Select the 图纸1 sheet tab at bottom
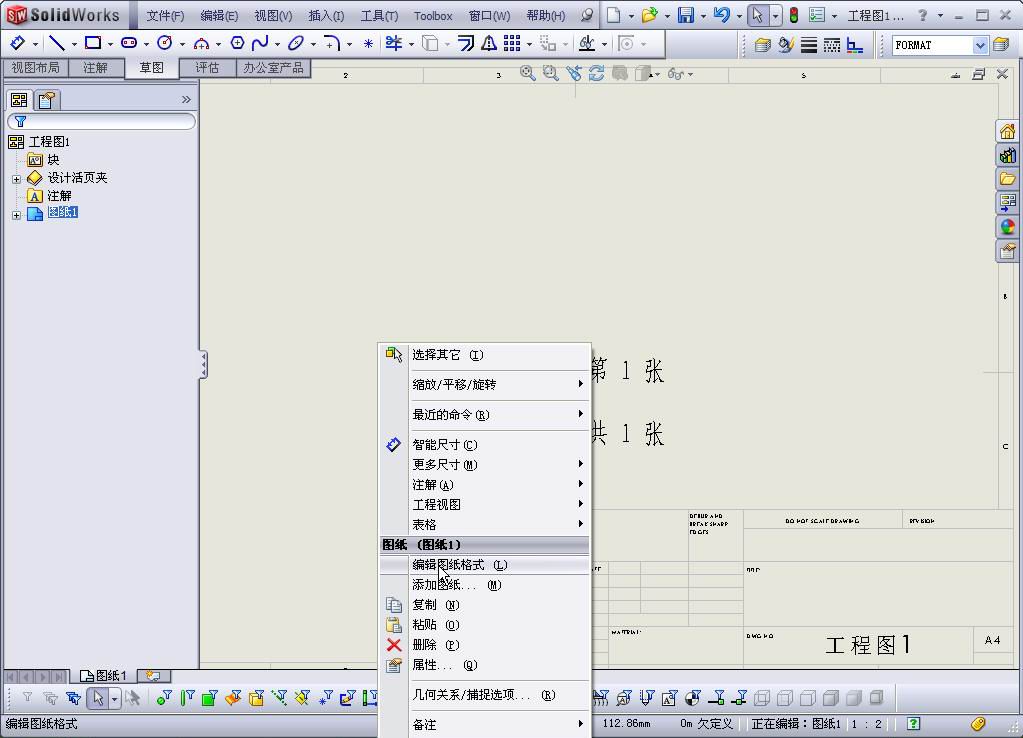This screenshot has height=738, width=1023. [104, 676]
